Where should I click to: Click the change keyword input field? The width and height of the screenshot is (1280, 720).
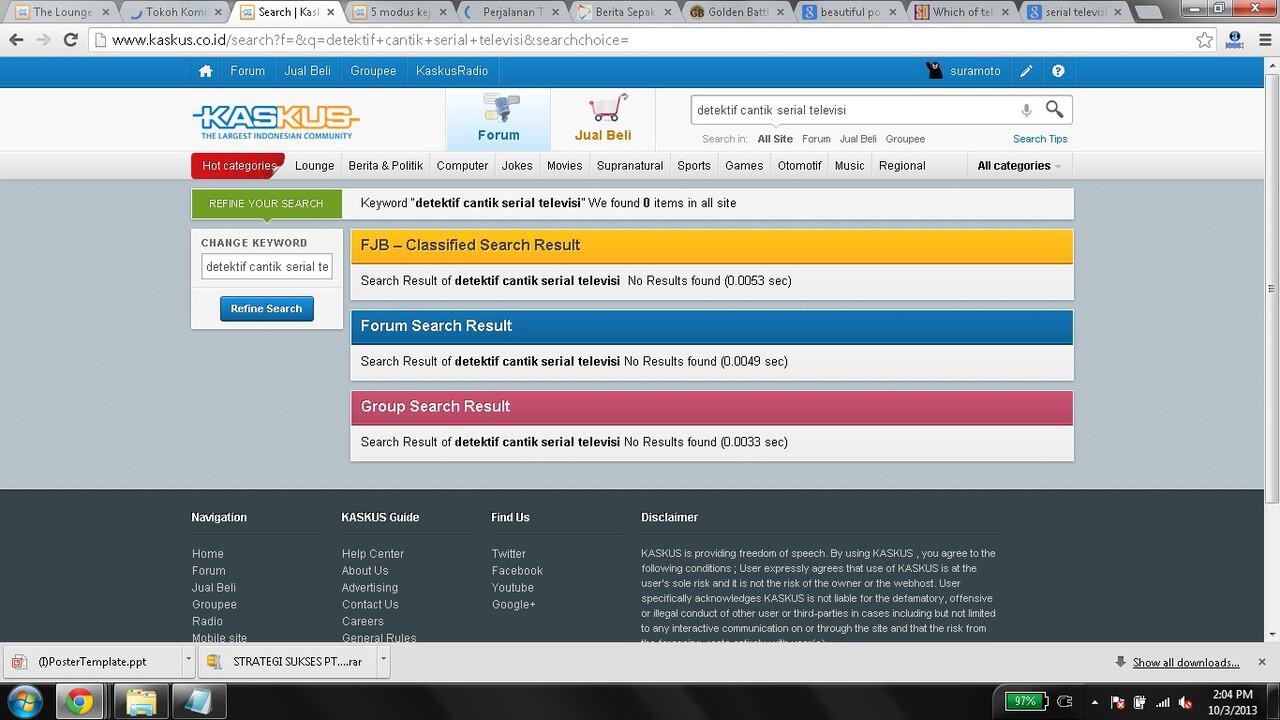click(267, 267)
